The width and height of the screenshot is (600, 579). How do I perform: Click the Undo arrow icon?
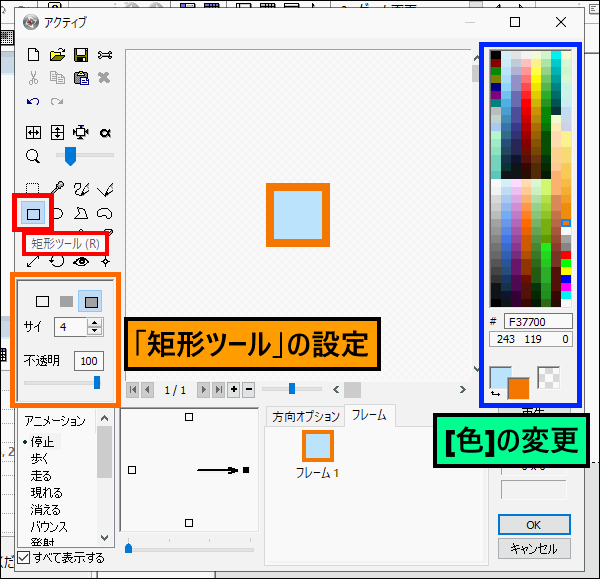click(33, 101)
